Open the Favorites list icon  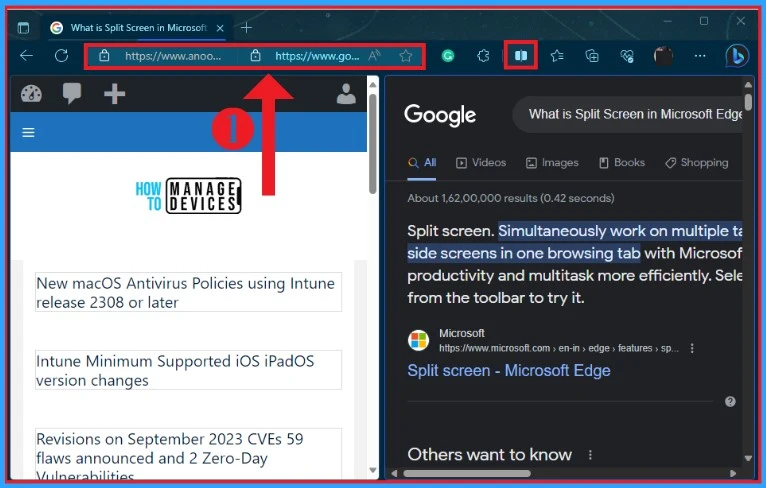point(557,56)
